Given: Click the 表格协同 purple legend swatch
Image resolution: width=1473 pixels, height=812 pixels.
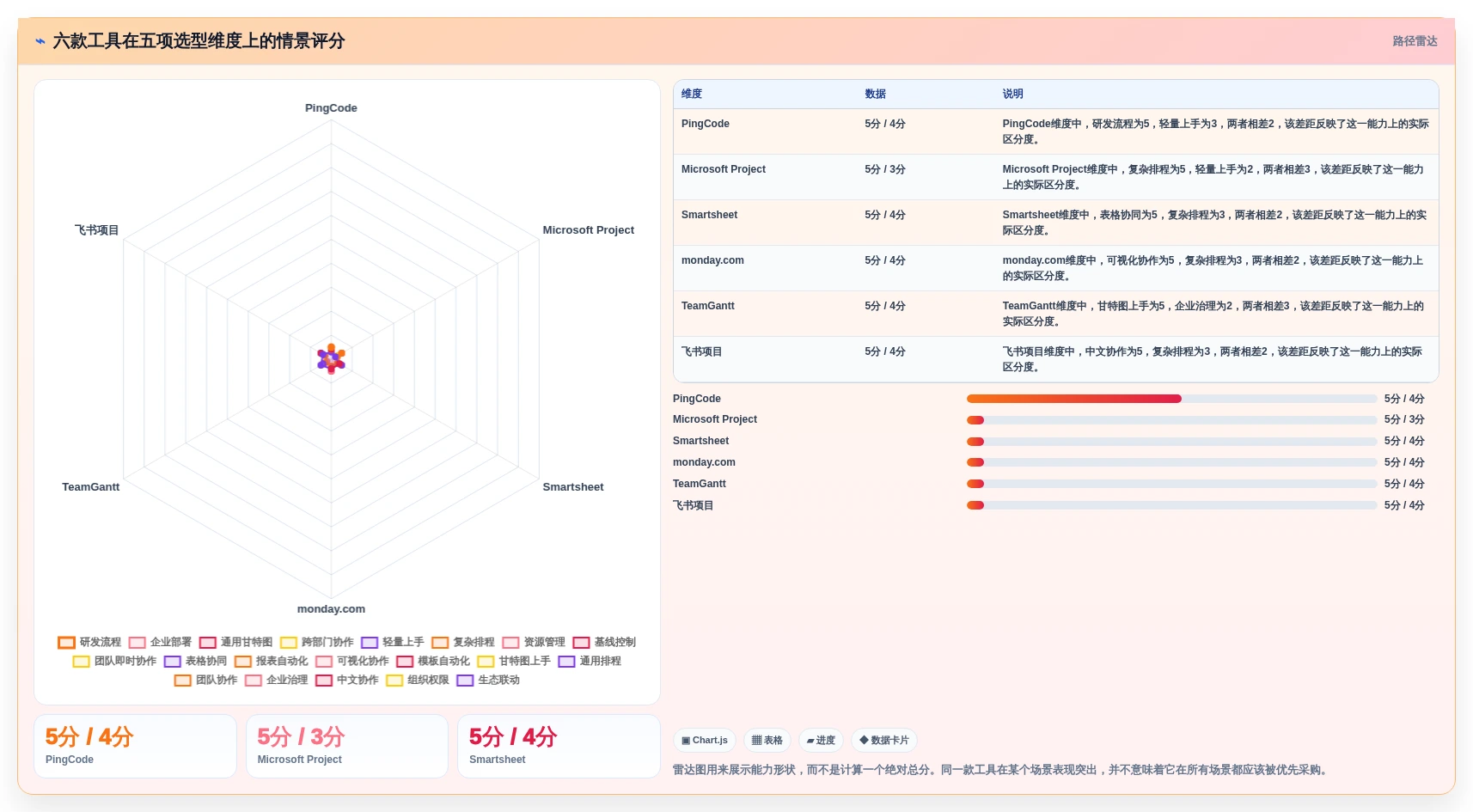Looking at the screenshot, I should tap(173, 662).
